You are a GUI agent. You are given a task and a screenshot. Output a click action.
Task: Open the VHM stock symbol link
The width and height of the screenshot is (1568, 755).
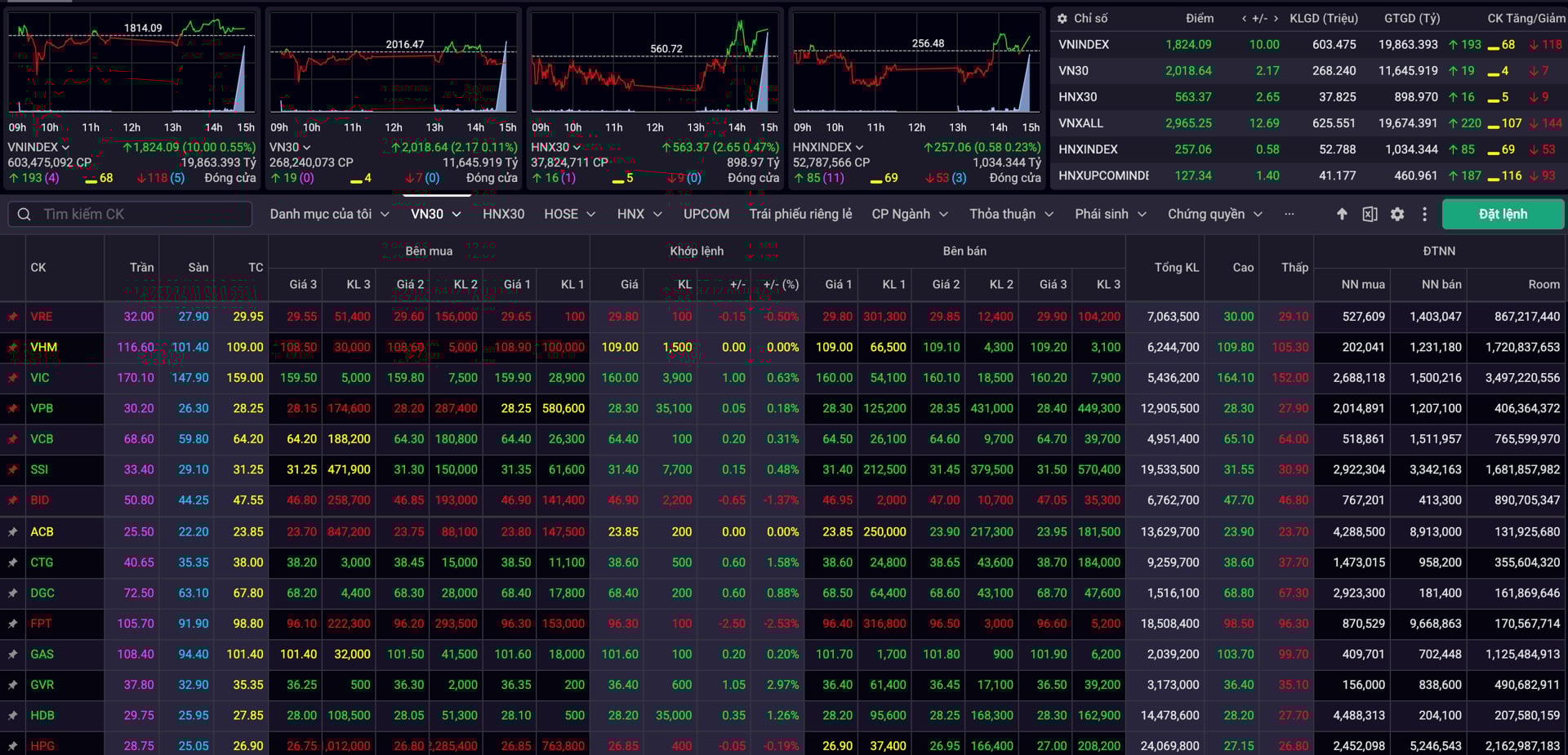(44, 347)
